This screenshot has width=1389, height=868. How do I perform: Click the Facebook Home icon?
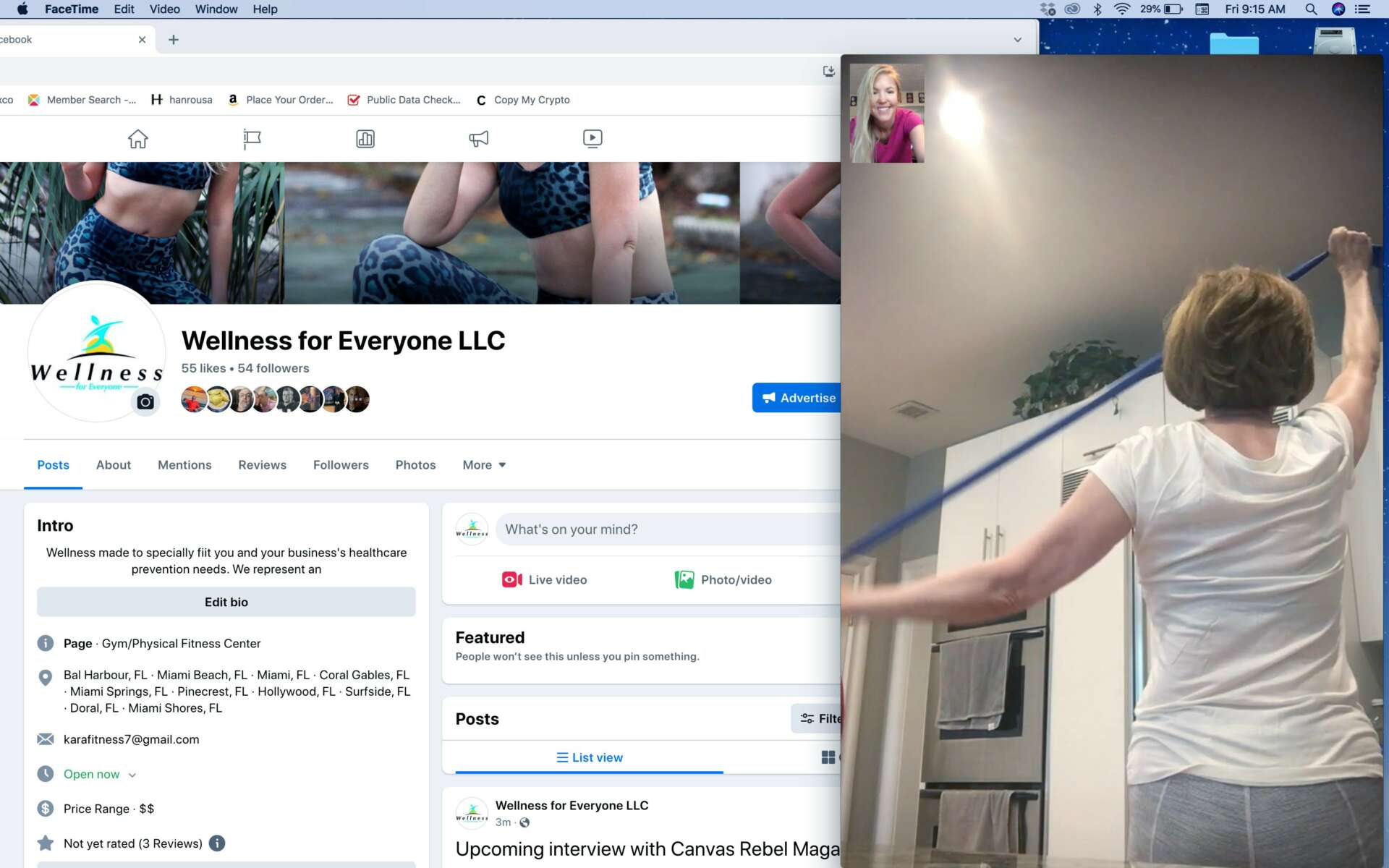click(137, 139)
